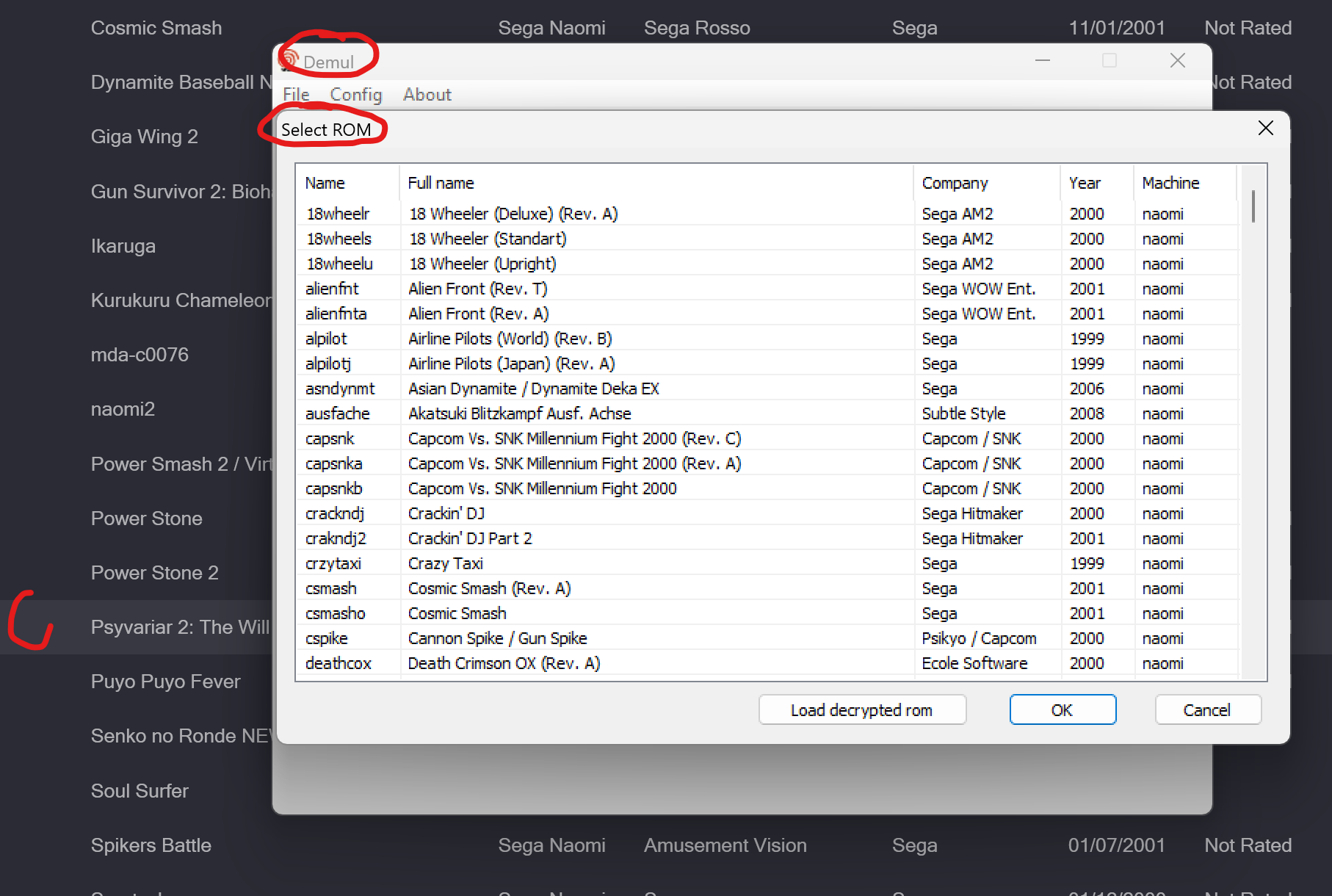Select the 18wheels ROM row
This screenshot has width=1332, height=896.
point(767,239)
